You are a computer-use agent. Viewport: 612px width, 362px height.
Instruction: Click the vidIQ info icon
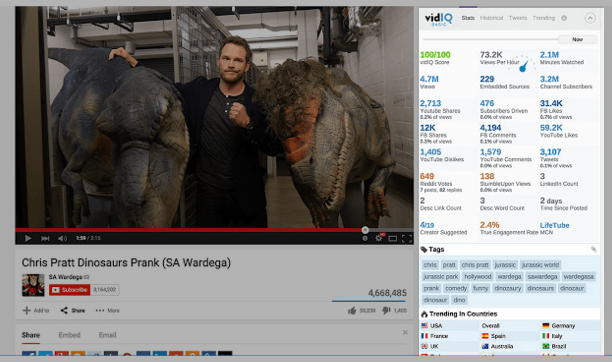pos(564,18)
